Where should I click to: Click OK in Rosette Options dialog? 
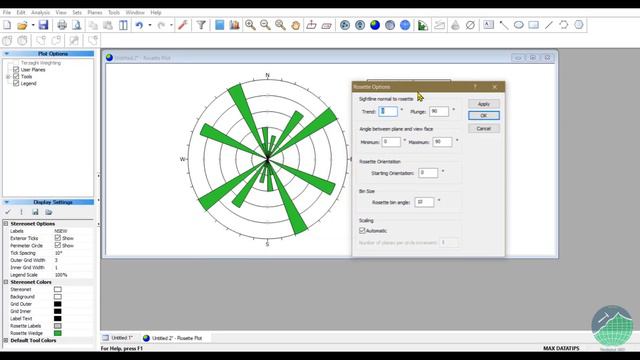tap(484, 116)
